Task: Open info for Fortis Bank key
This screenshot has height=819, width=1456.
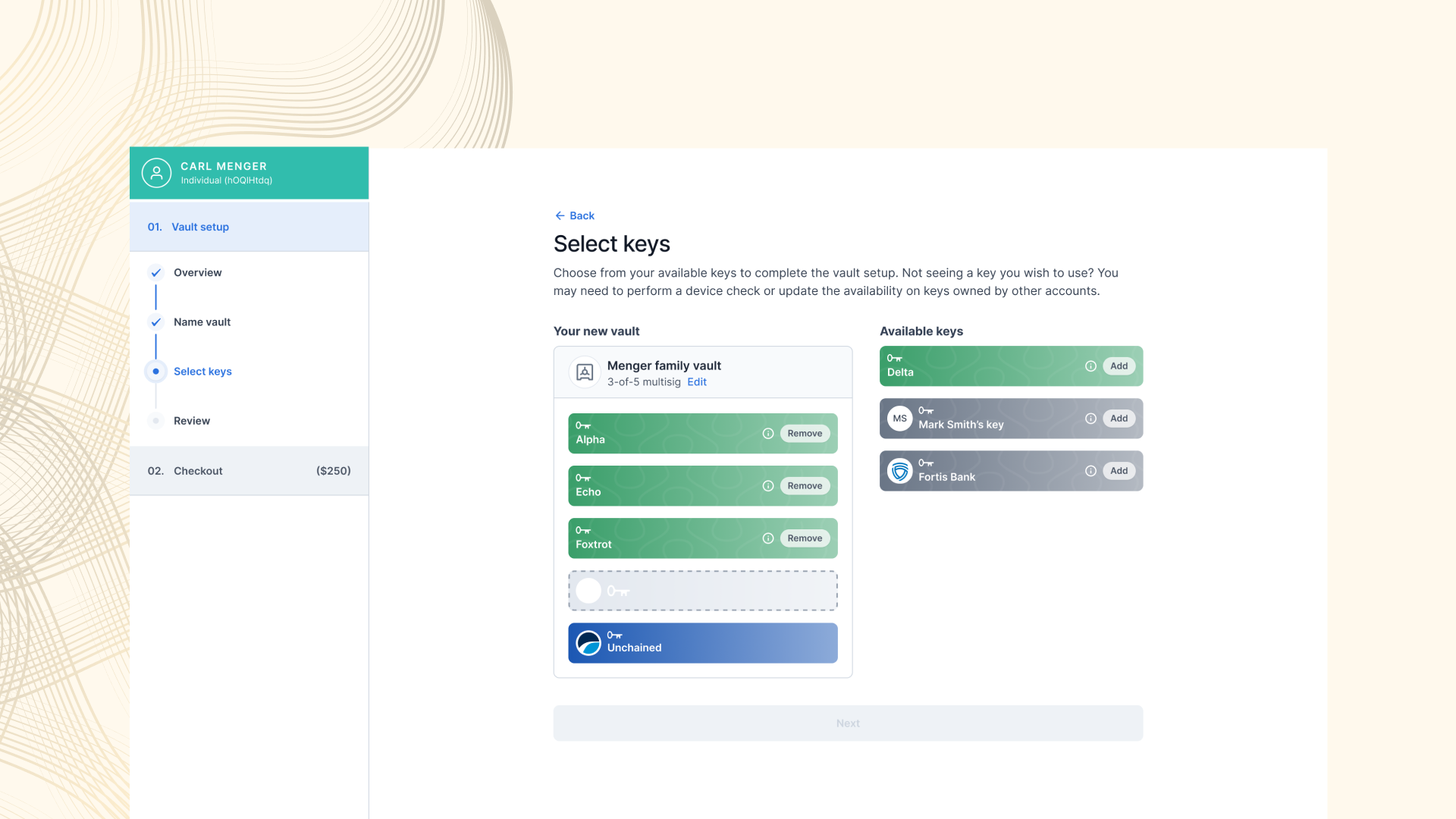Action: [x=1090, y=471]
